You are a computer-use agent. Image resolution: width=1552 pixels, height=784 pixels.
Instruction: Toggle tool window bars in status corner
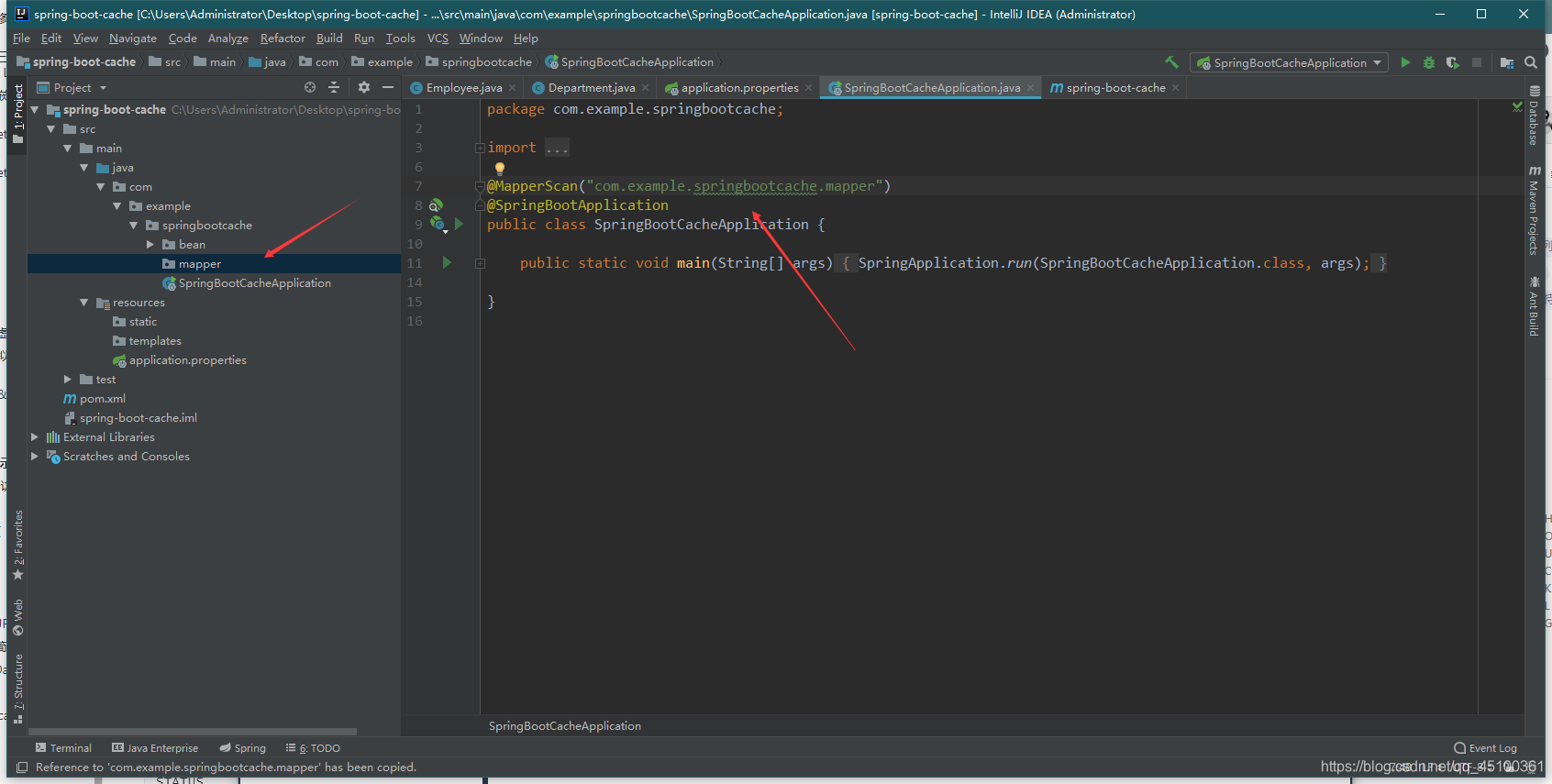22,767
